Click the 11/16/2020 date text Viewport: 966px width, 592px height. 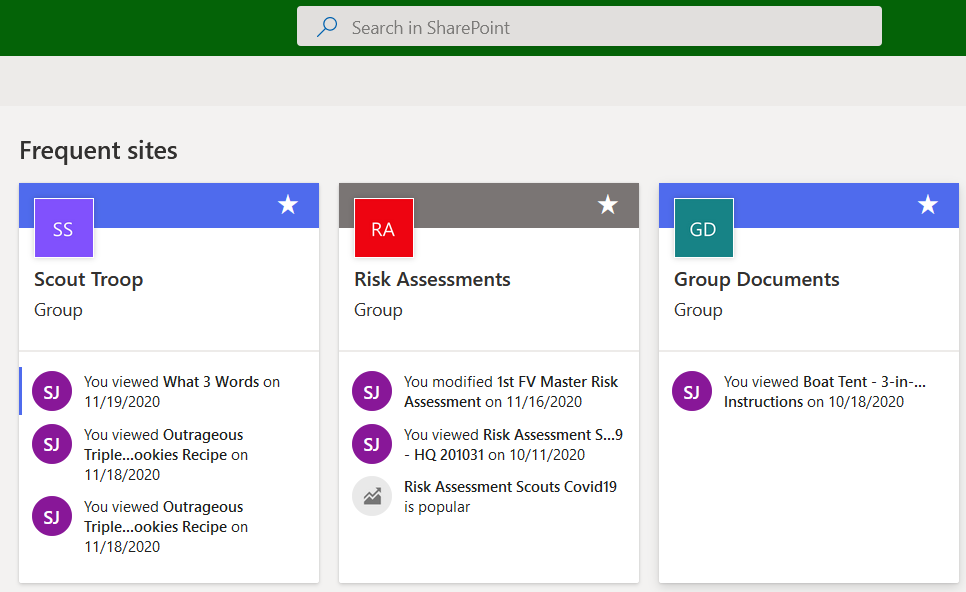tap(544, 402)
